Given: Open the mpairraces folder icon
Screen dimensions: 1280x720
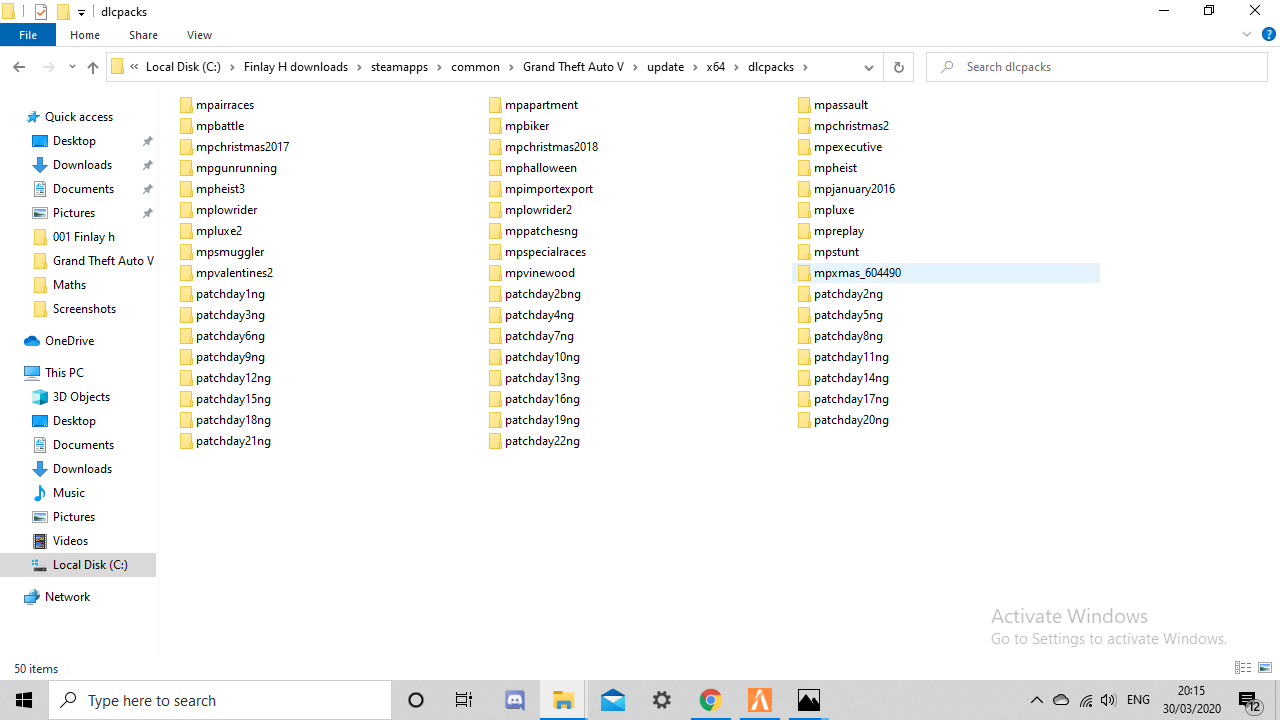Looking at the screenshot, I should click(186, 105).
